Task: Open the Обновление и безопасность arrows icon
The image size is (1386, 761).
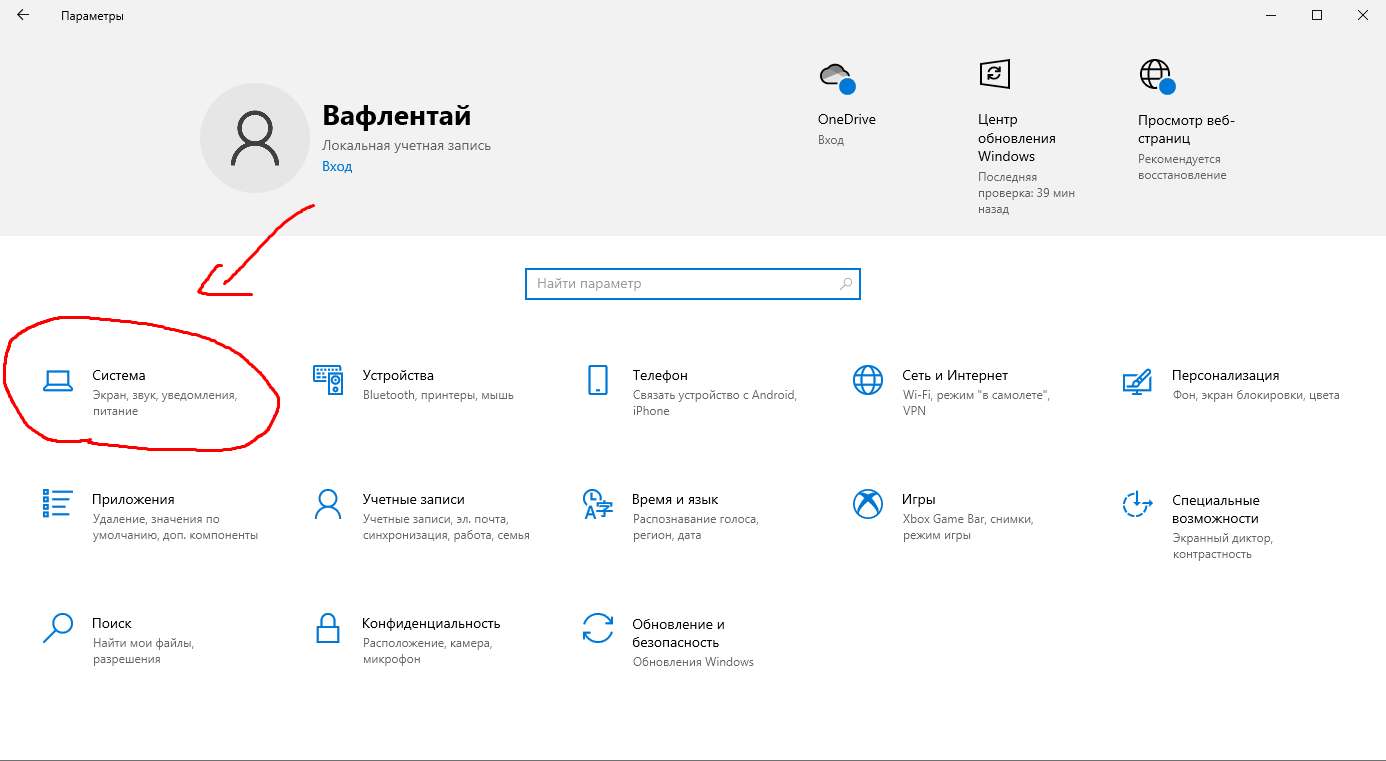Action: pos(598,628)
